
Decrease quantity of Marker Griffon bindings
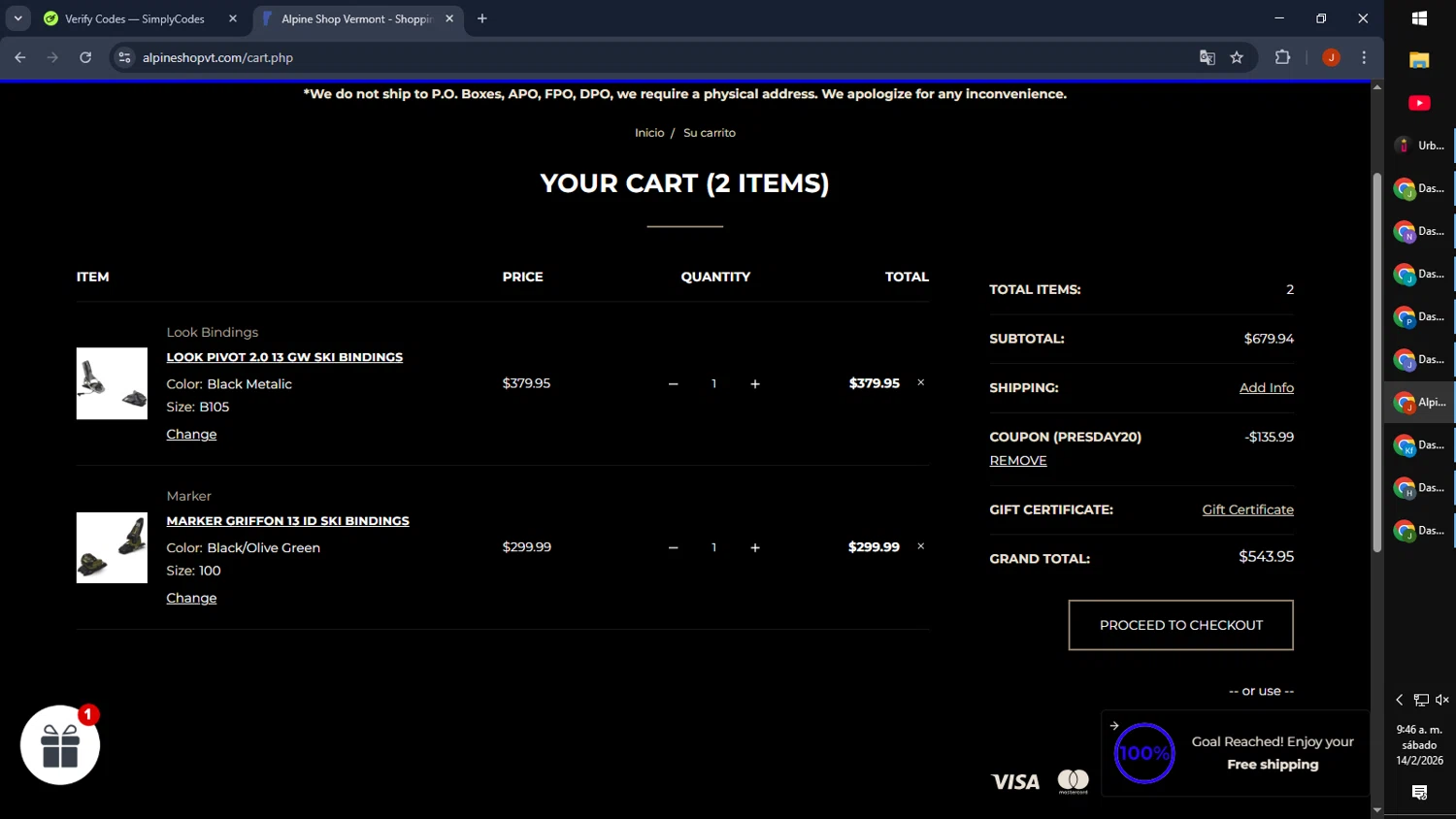pos(673,548)
